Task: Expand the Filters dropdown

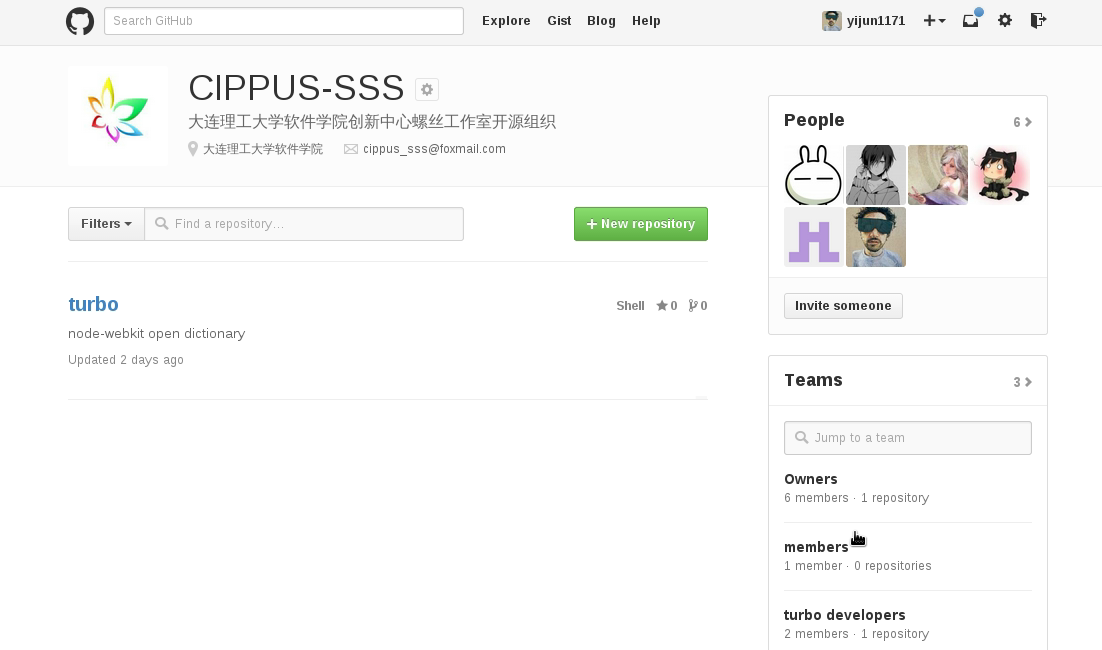Action: pyautogui.click(x=106, y=223)
